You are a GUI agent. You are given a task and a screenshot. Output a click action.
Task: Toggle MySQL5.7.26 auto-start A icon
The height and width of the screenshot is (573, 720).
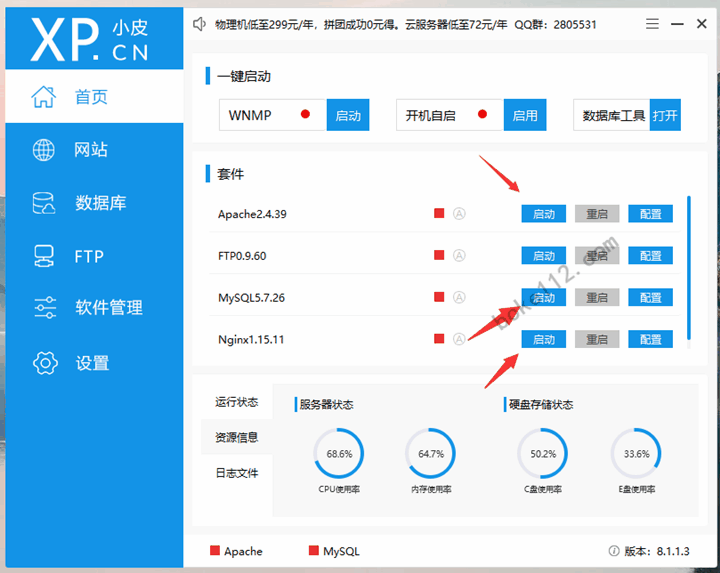click(459, 297)
